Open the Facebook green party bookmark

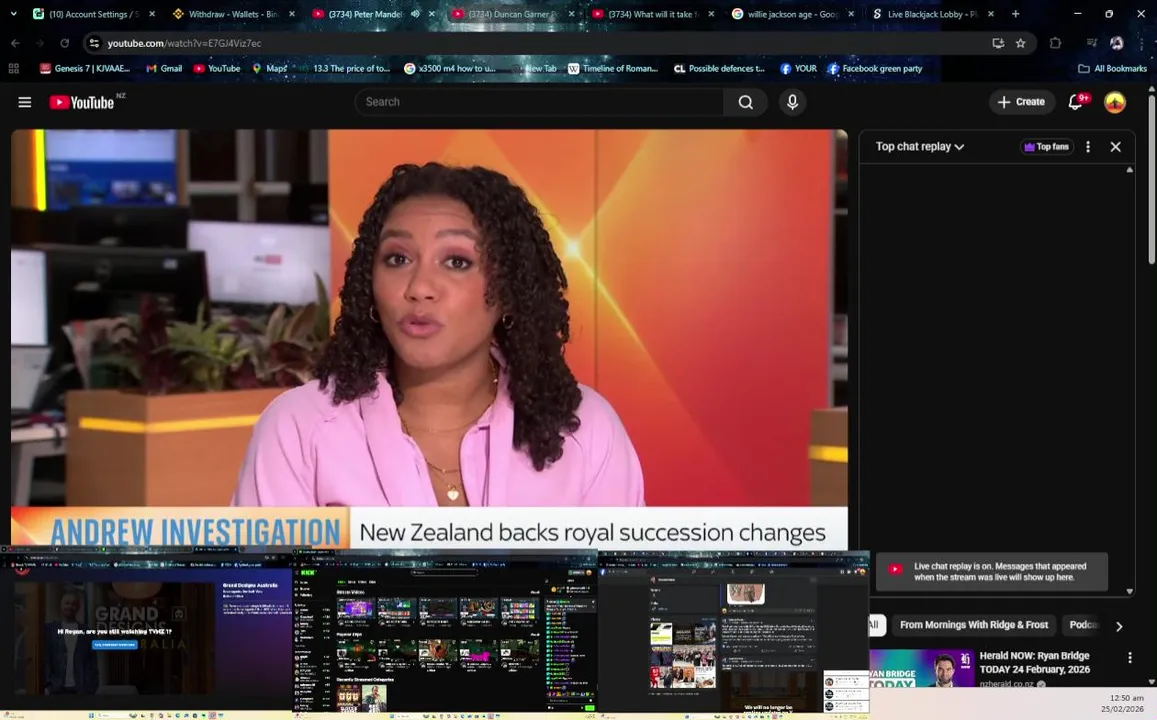875,68
